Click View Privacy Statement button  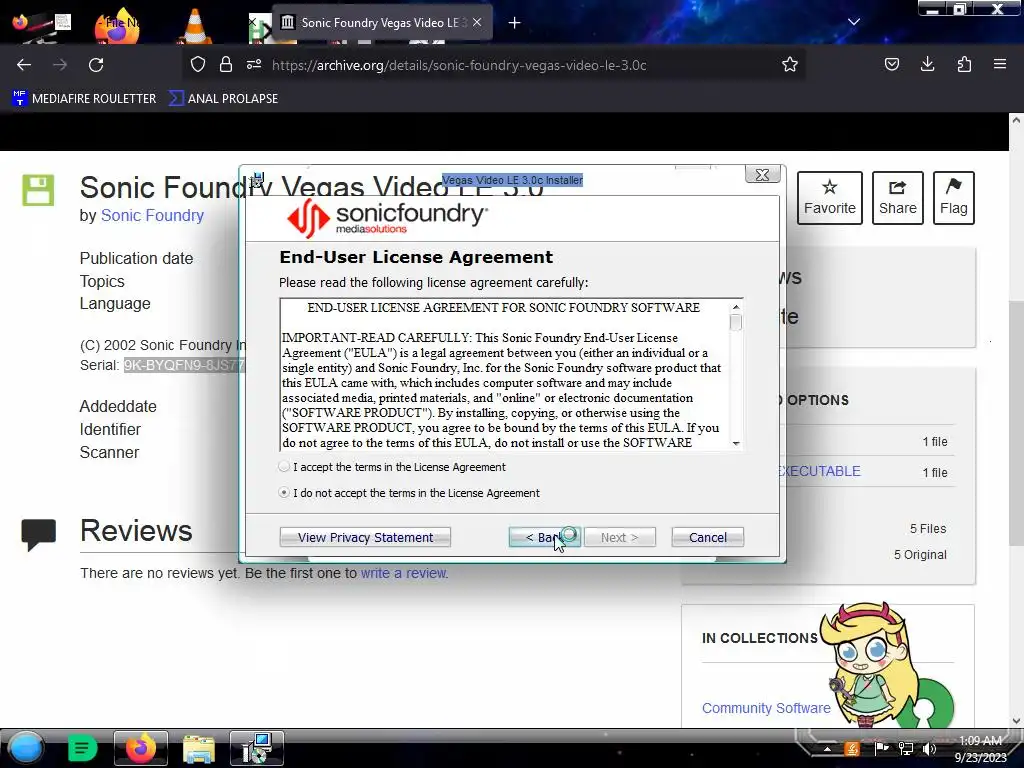coord(365,537)
